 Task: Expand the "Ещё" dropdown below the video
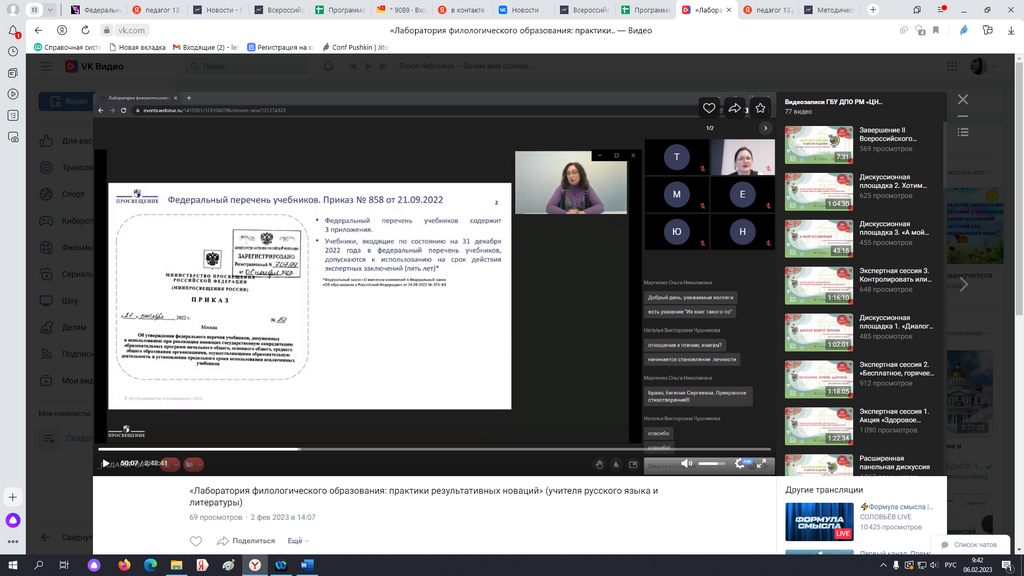tap(297, 540)
